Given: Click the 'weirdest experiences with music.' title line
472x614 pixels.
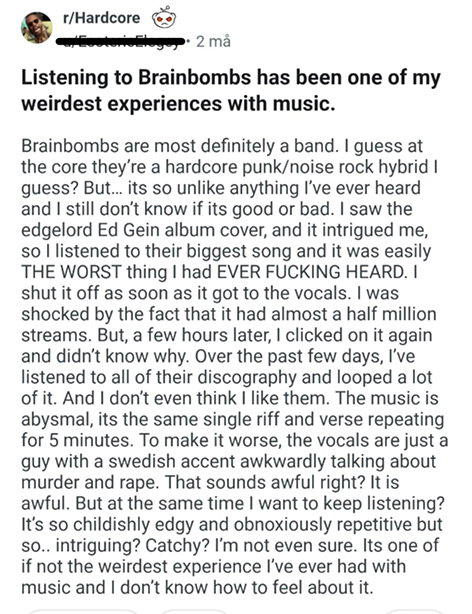Looking at the screenshot, I should click(178, 103).
